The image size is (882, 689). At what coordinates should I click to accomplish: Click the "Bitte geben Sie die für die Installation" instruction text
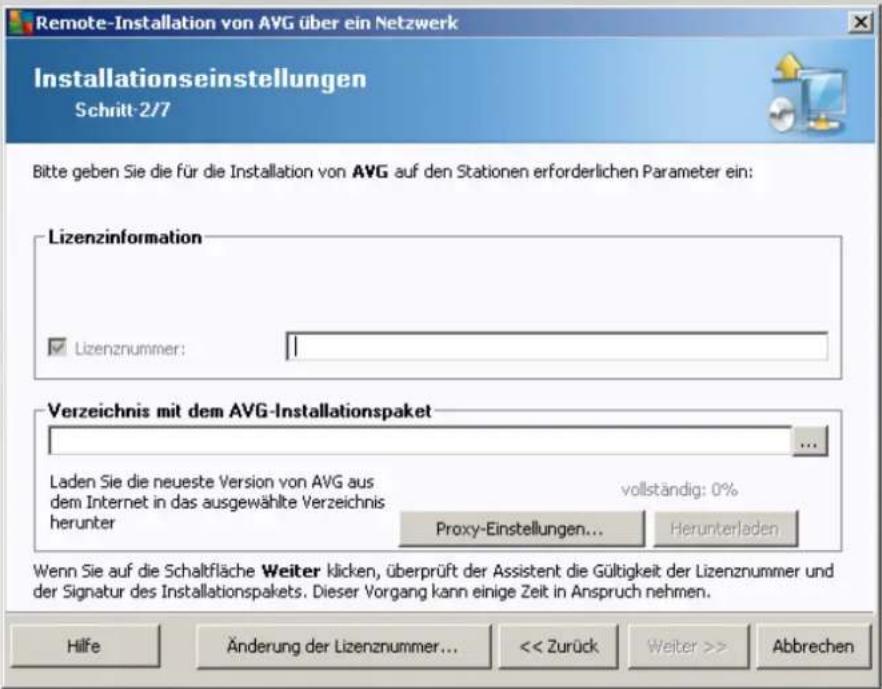point(393,172)
